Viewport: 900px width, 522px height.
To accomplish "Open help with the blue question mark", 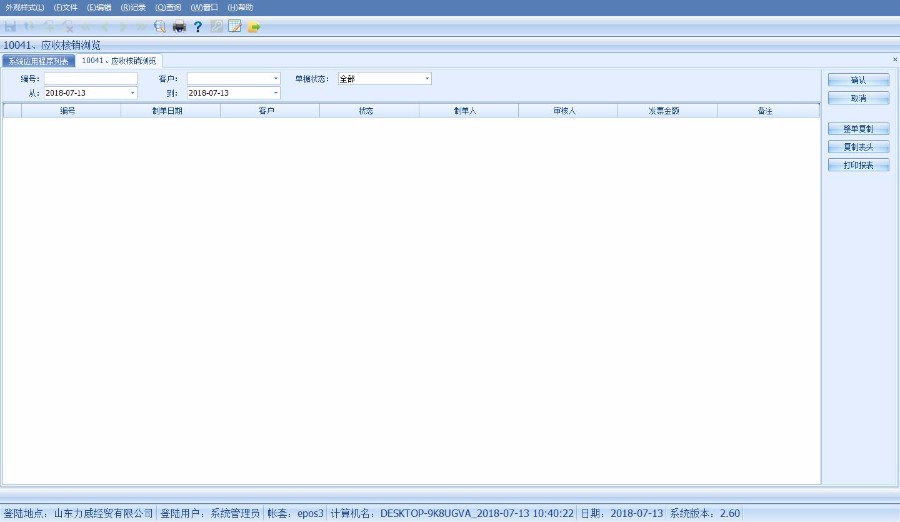I will point(197,26).
